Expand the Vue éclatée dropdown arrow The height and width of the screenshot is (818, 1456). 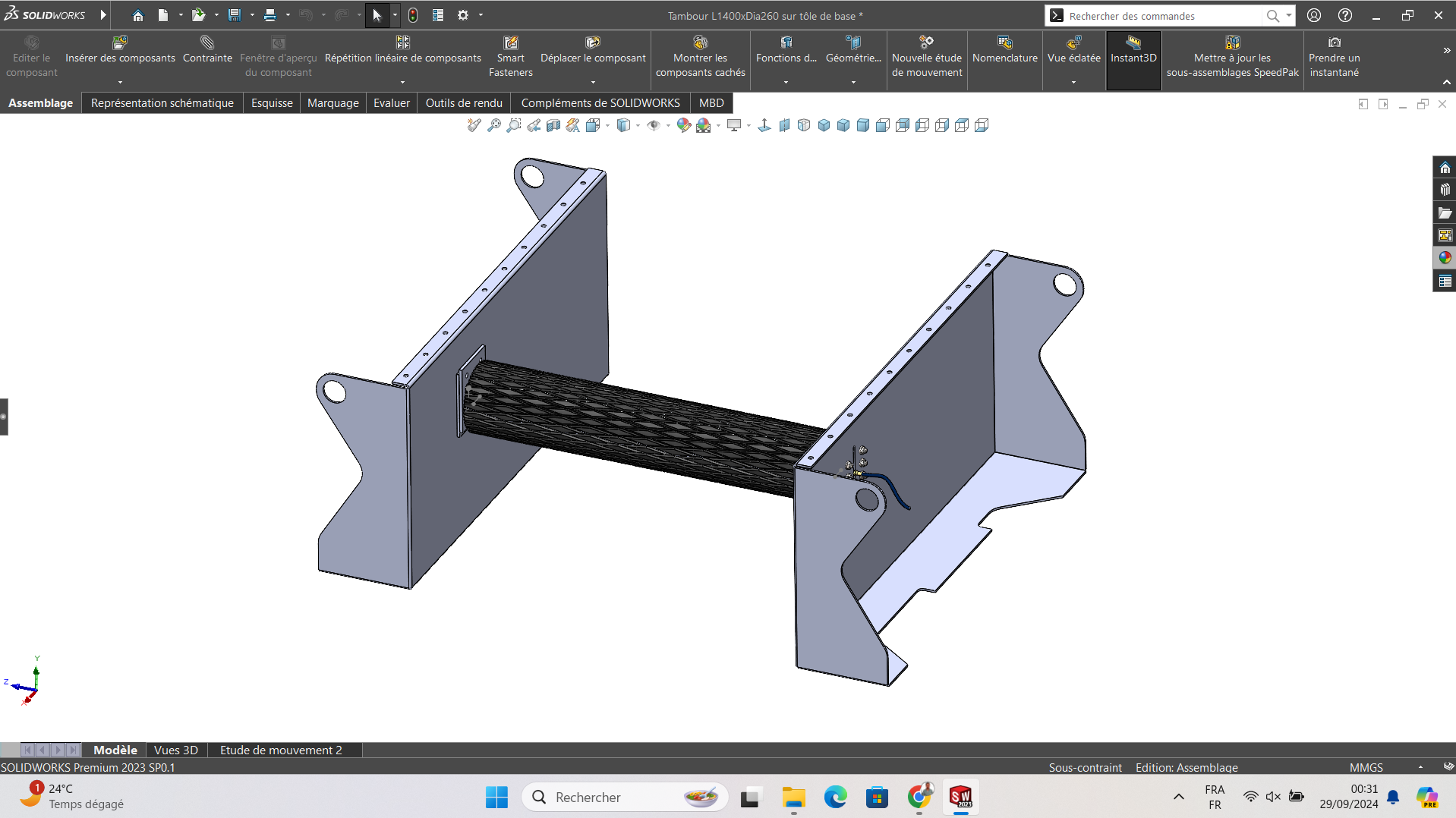pyautogui.click(x=1073, y=82)
